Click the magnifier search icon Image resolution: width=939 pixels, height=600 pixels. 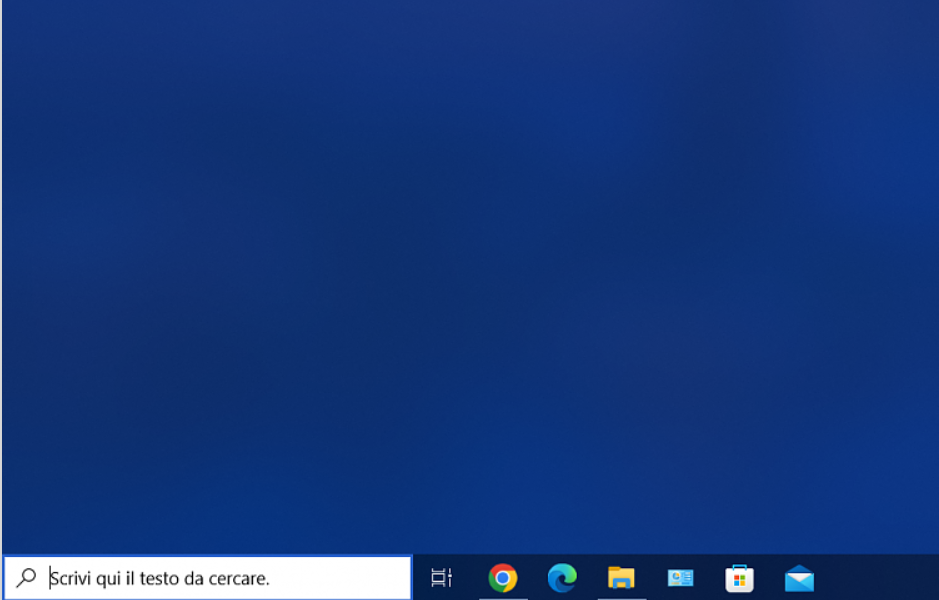(26, 578)
